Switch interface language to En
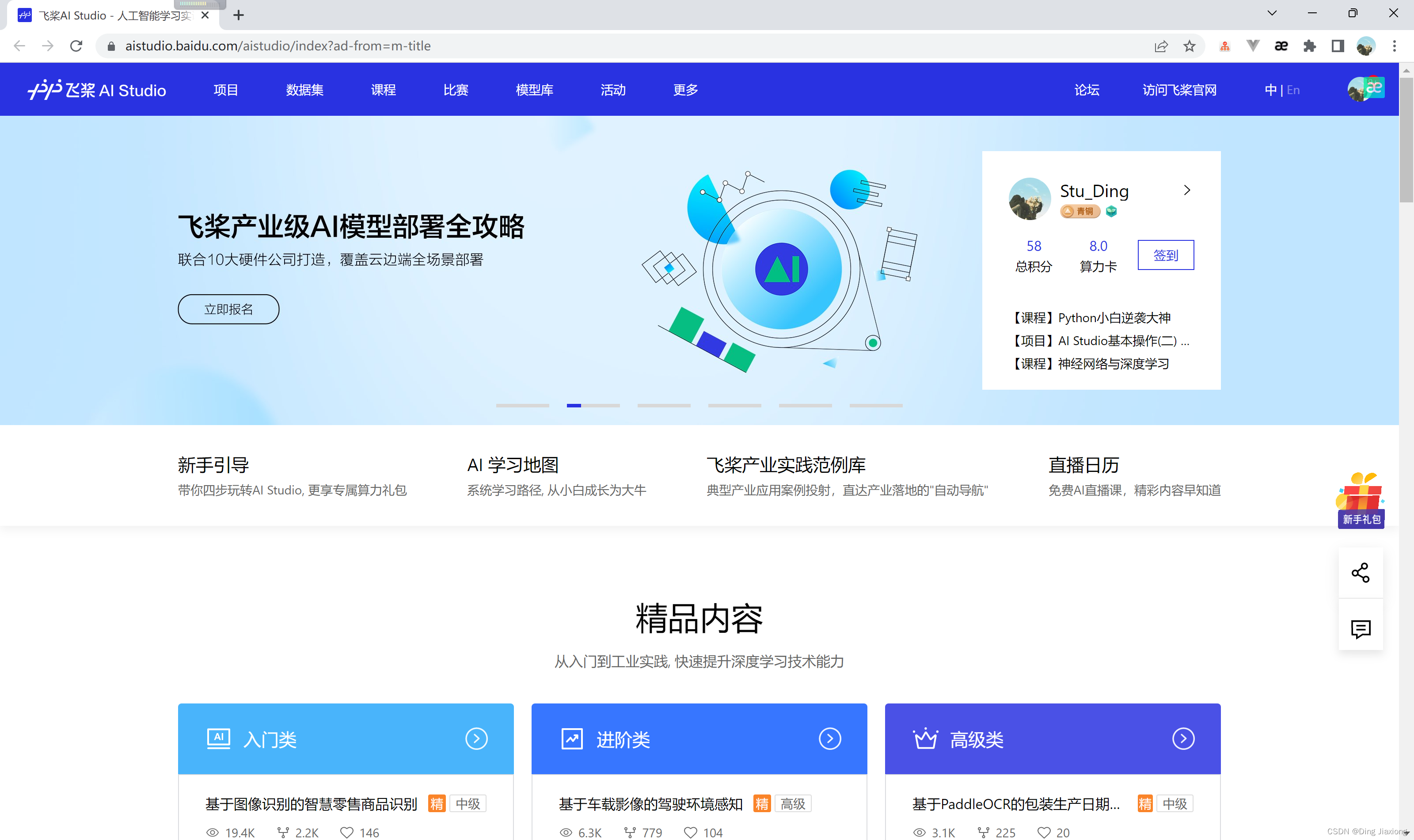 coord(1293,89)
